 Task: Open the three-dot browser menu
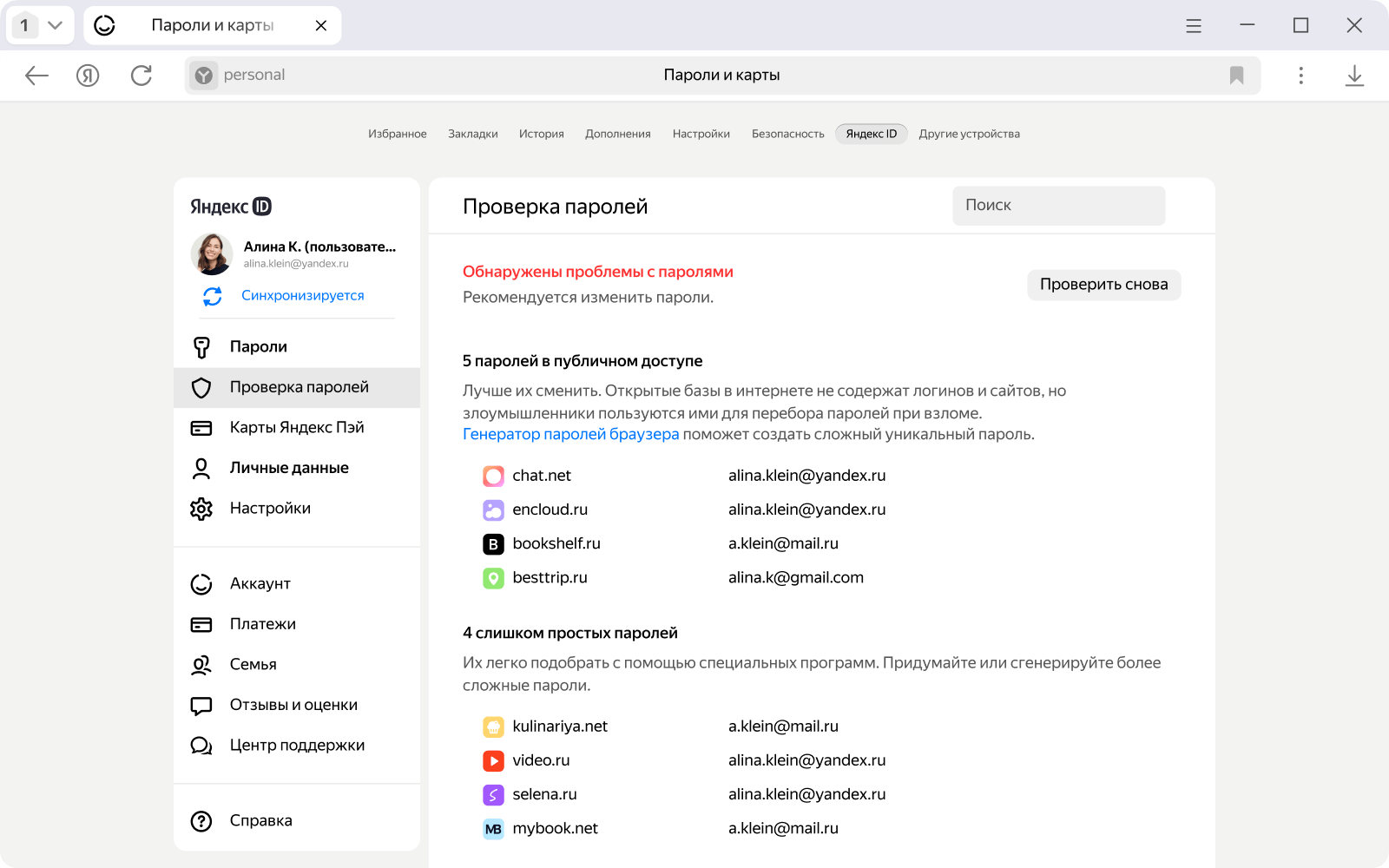(1300, 76)
